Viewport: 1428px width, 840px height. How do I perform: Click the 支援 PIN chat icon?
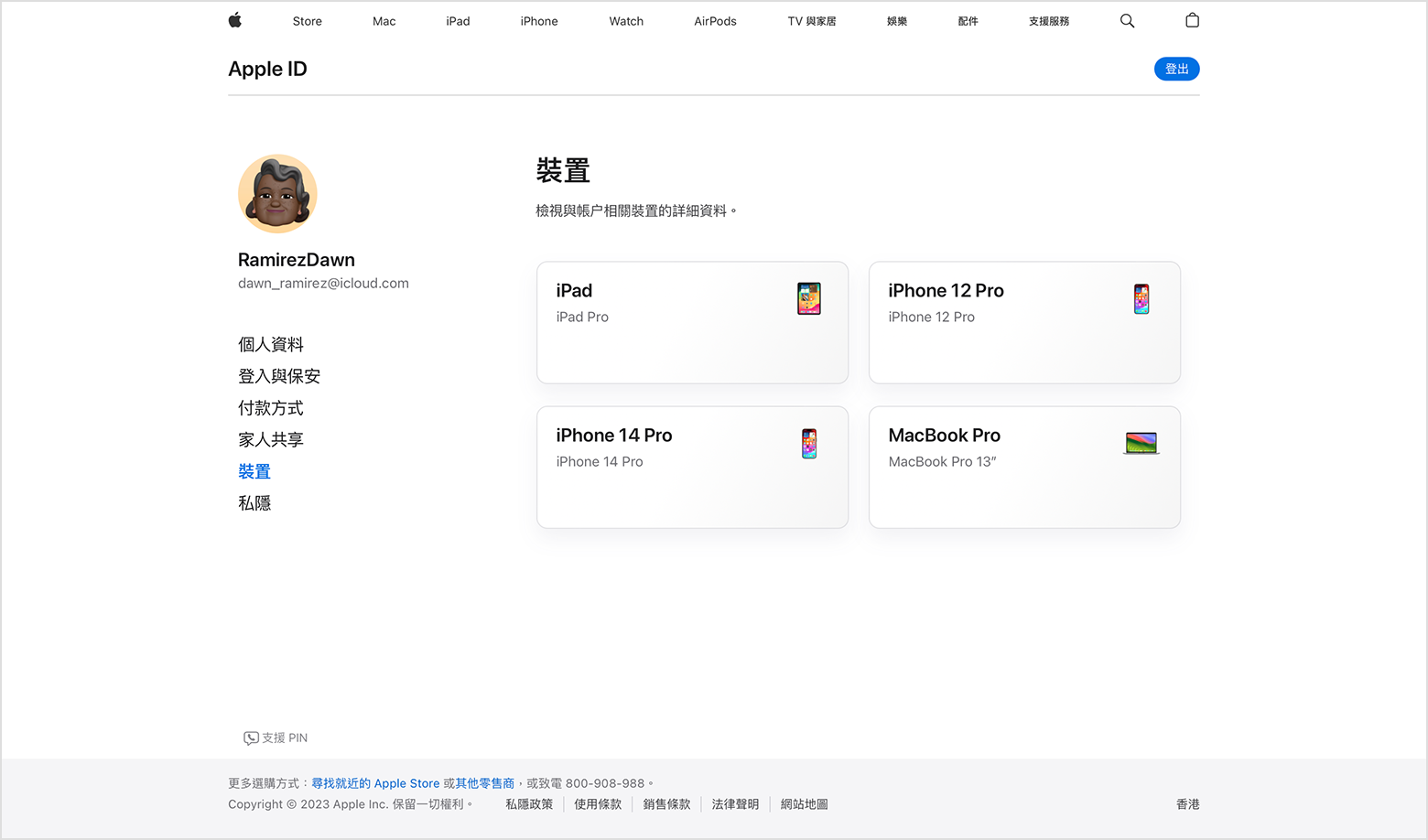point(251,738)
